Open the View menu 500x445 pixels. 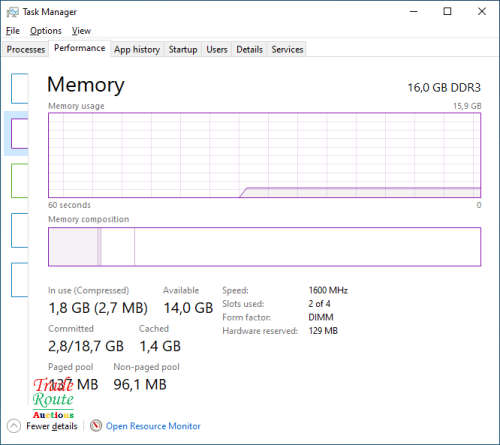pos(81,31)
